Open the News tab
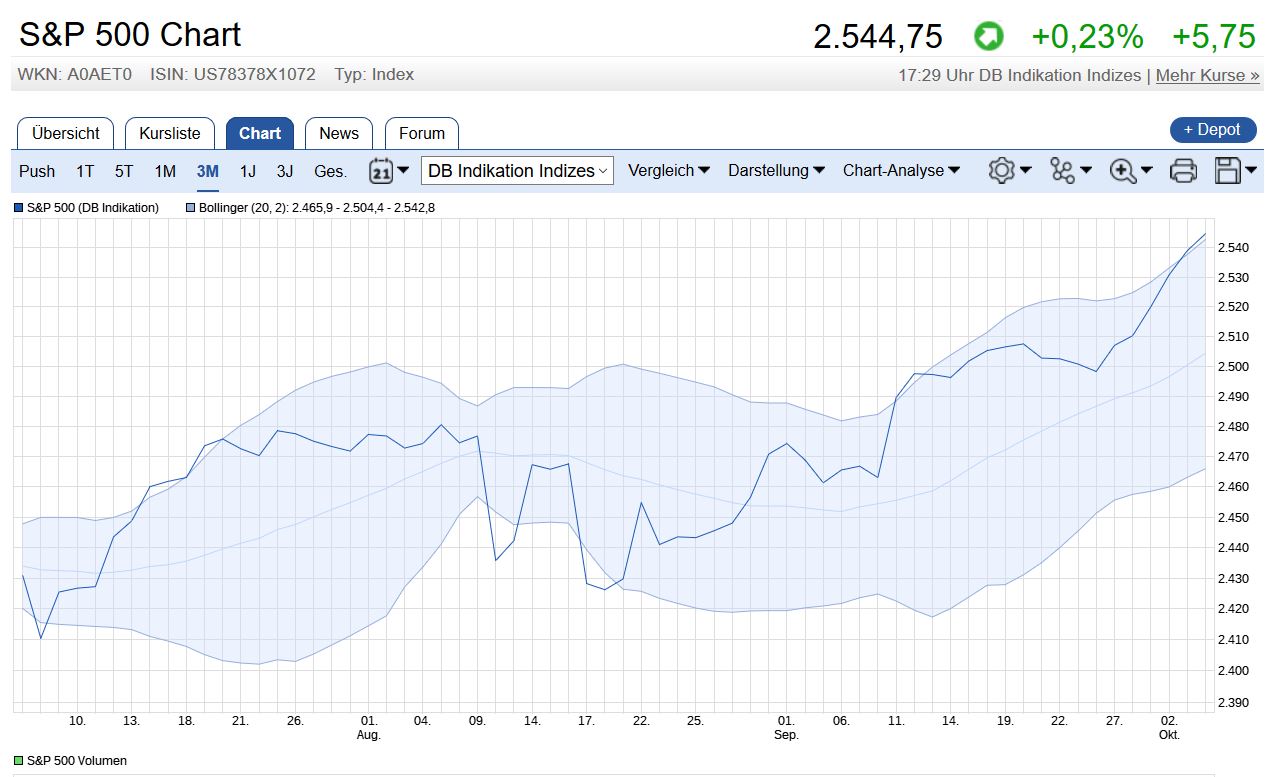 pyautogui.click(x=339, y=133)
